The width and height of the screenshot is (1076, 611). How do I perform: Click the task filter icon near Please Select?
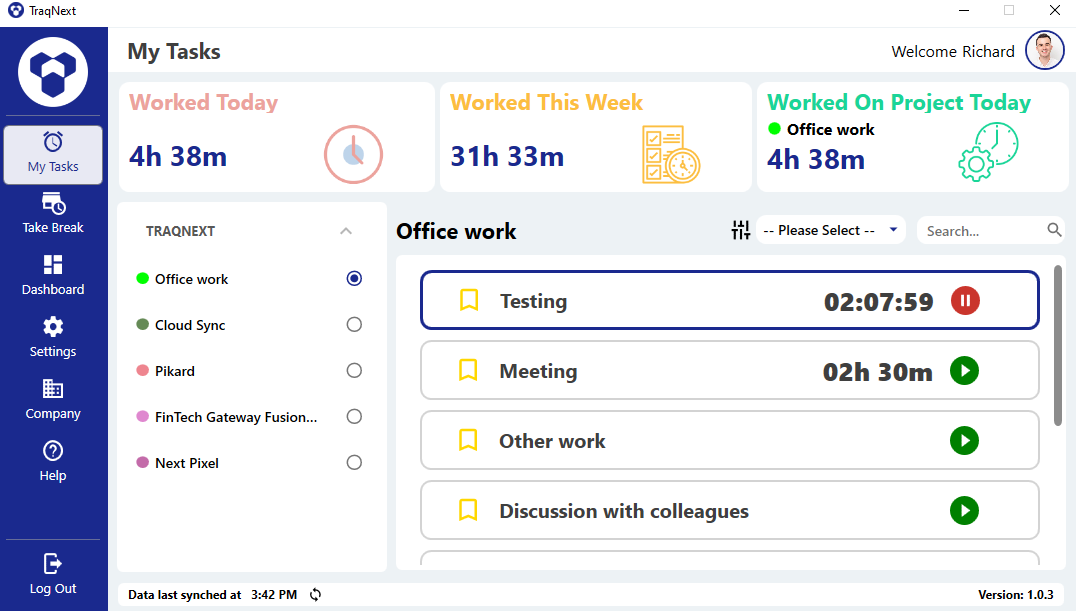coord(740,229)
